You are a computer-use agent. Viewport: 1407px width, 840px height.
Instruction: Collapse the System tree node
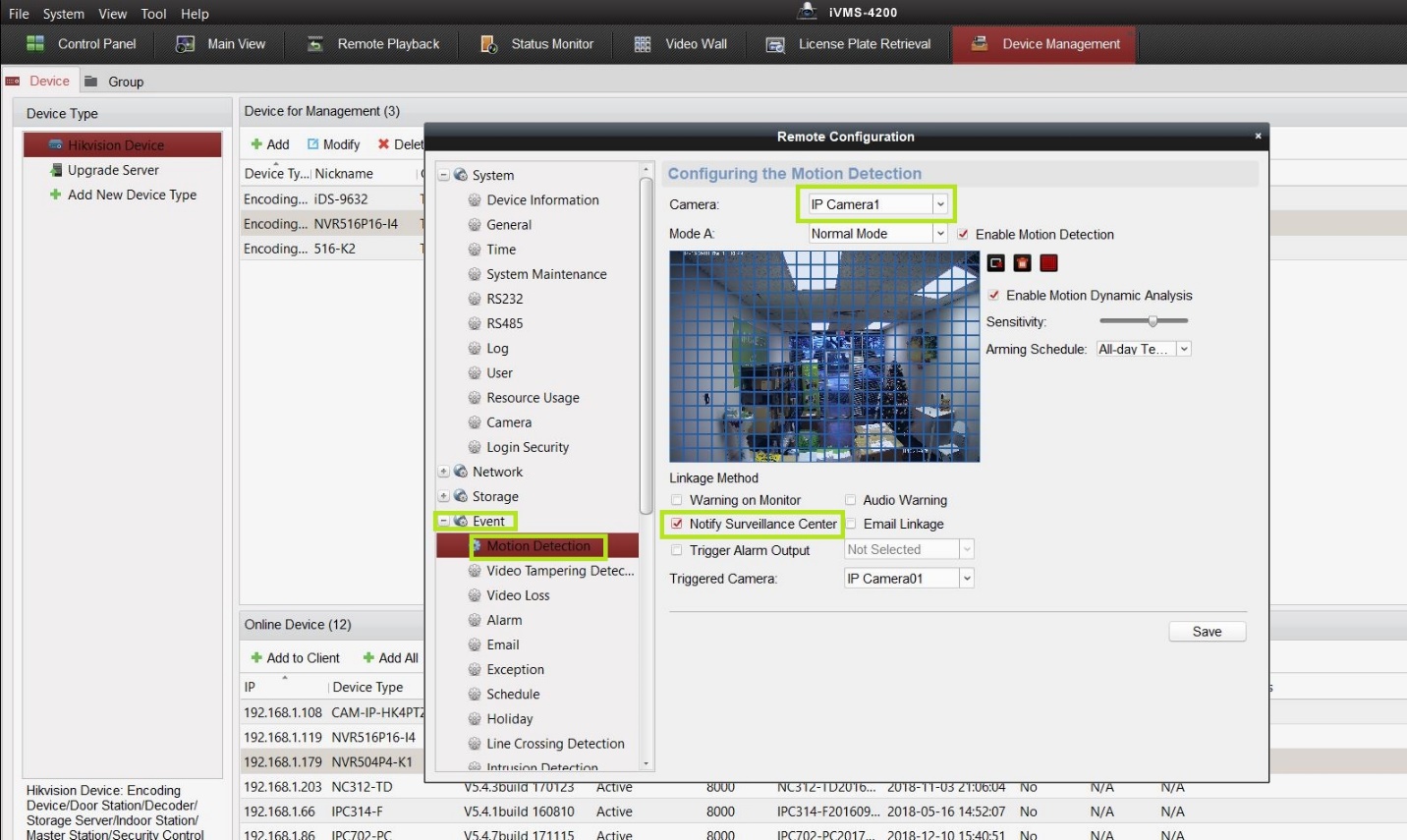pos(444,175)
